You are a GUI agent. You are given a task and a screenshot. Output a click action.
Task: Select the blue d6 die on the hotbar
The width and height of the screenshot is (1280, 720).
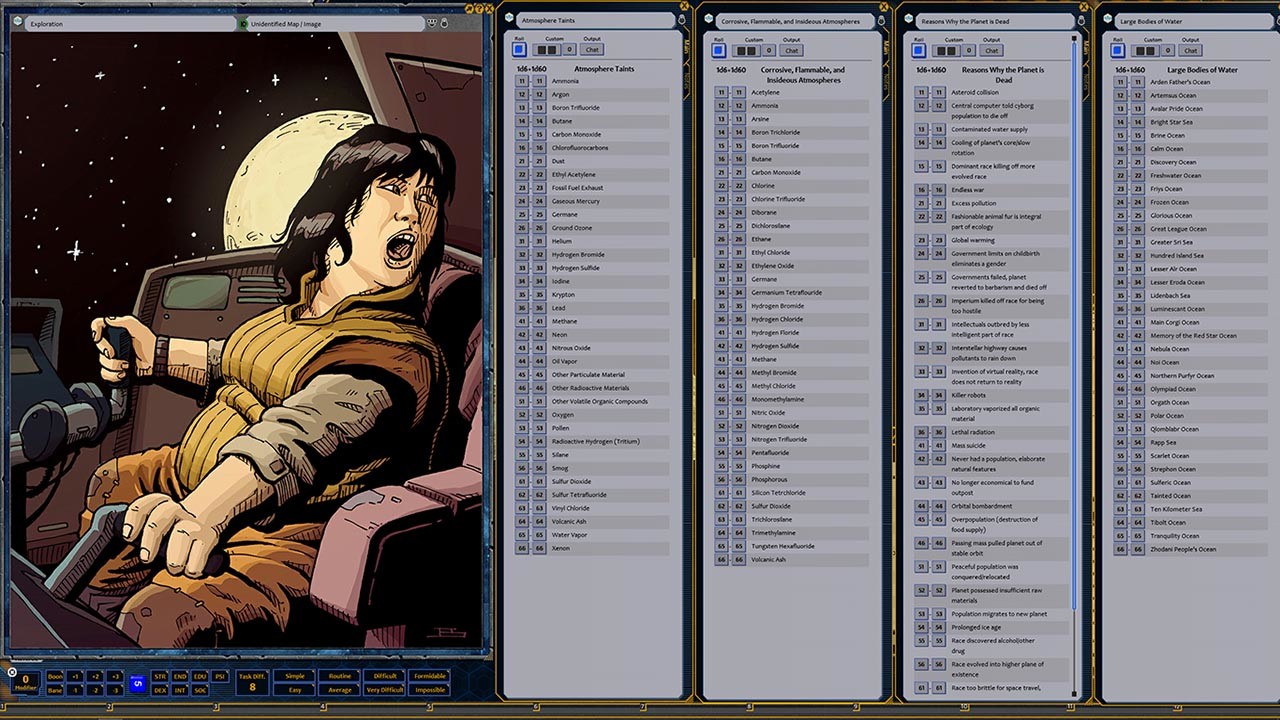(x=136, y=681)
